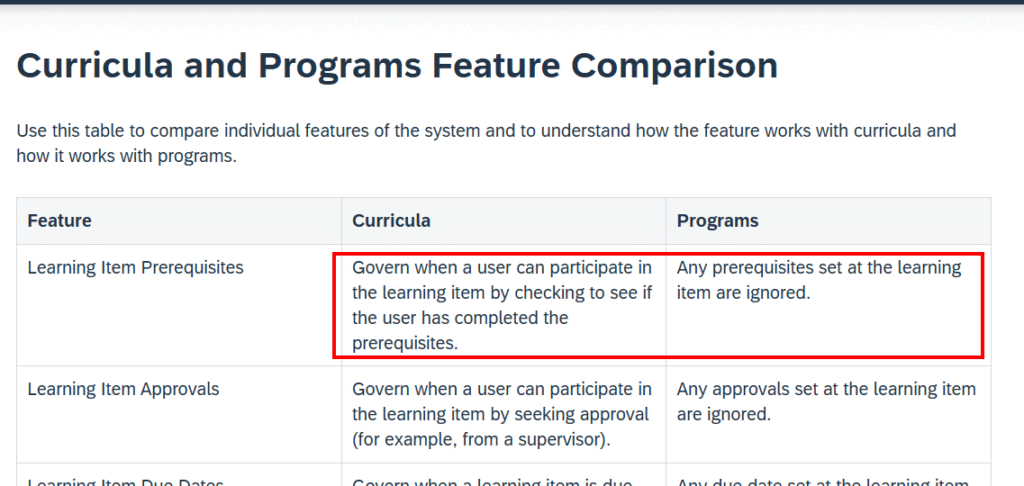This screenshot has height=486, width=1024.
Task: Click the Curricula description of prerequisites
Action: click(502, 305)
